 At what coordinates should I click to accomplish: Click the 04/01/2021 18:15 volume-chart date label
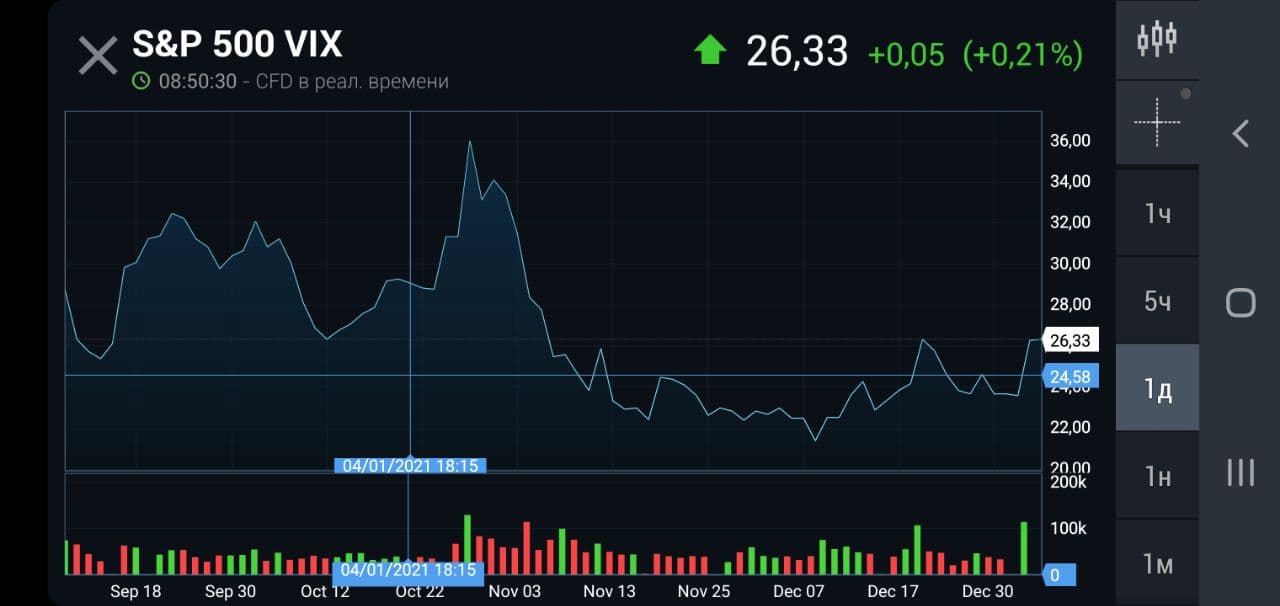[410, 571]
